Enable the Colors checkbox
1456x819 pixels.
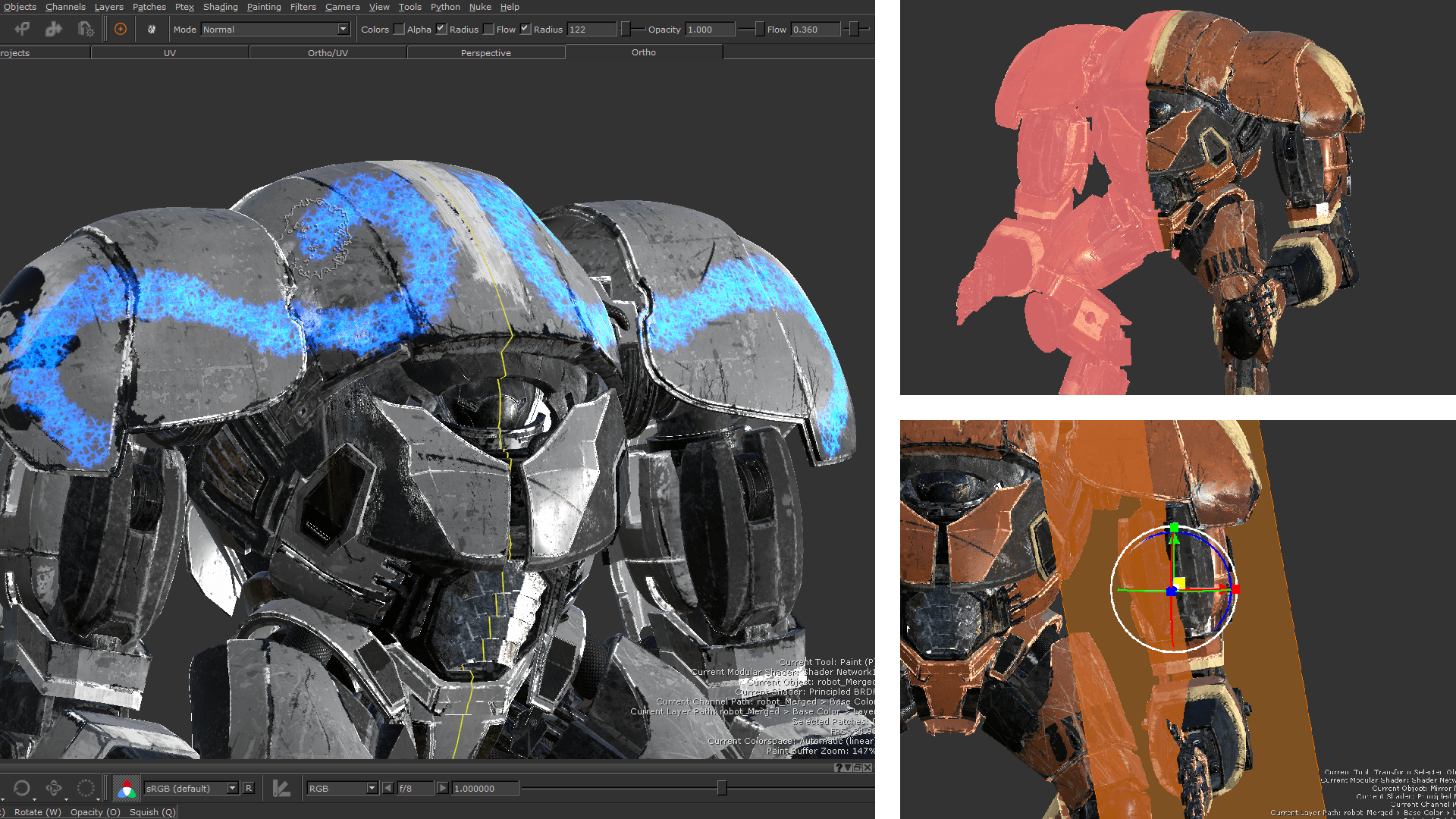(399, 30)
